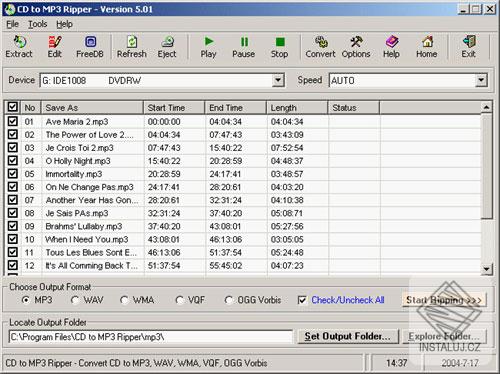Toggle the header select-all checkbox

coord(13,107)
